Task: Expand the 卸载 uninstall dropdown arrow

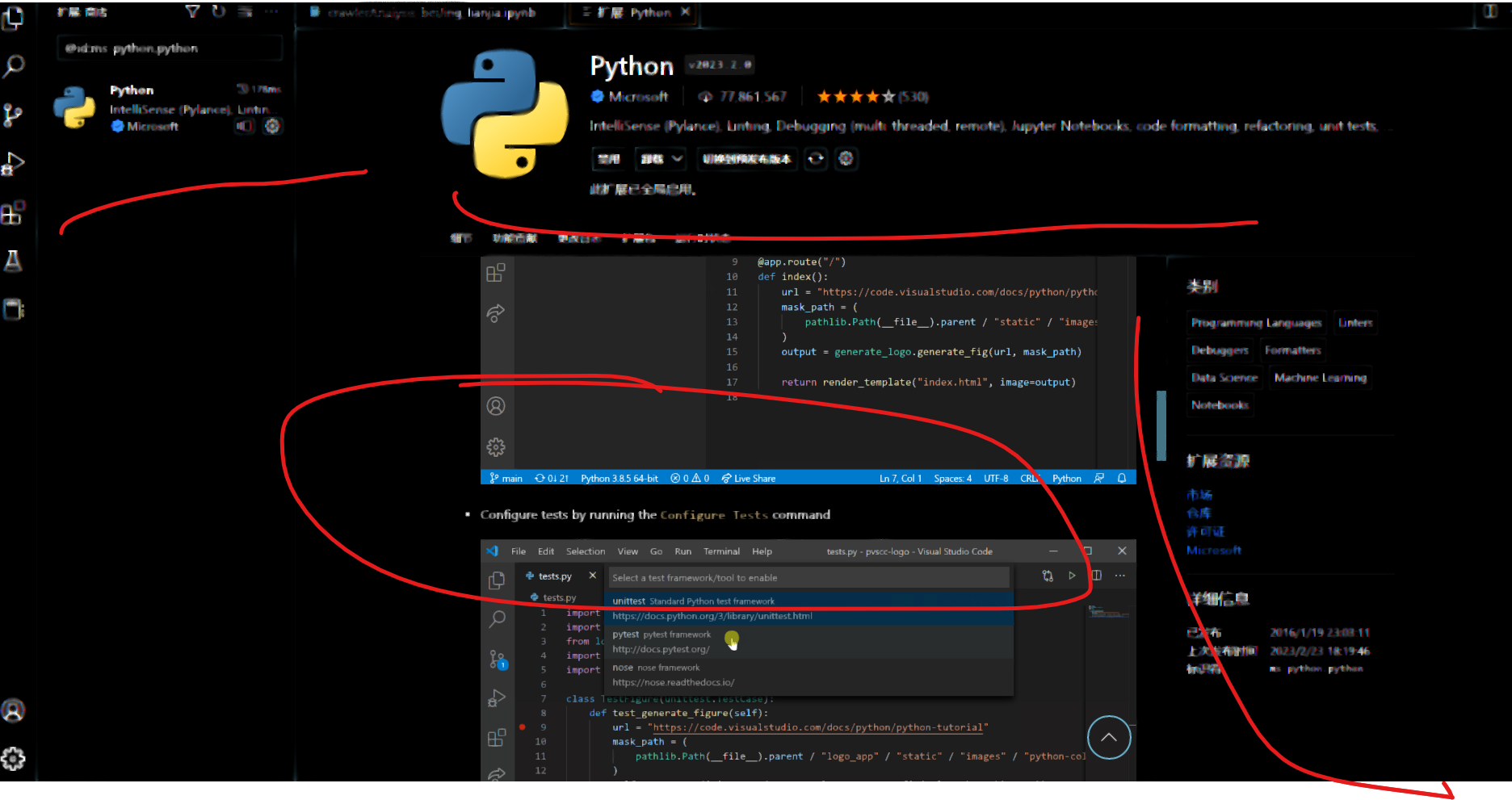Action: tap(676, 159)
